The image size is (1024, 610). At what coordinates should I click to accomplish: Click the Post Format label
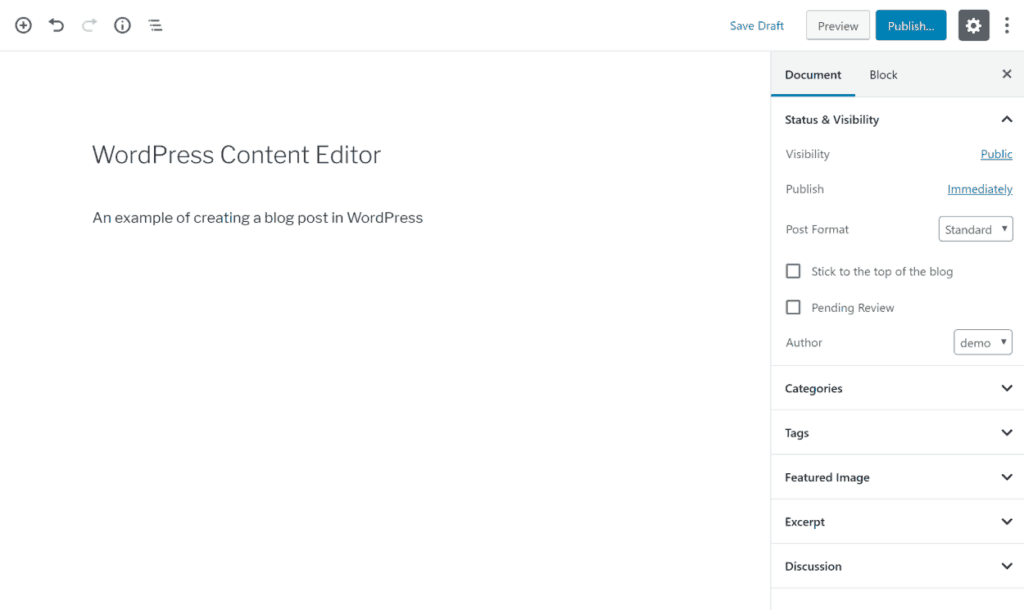coord(817,229)
